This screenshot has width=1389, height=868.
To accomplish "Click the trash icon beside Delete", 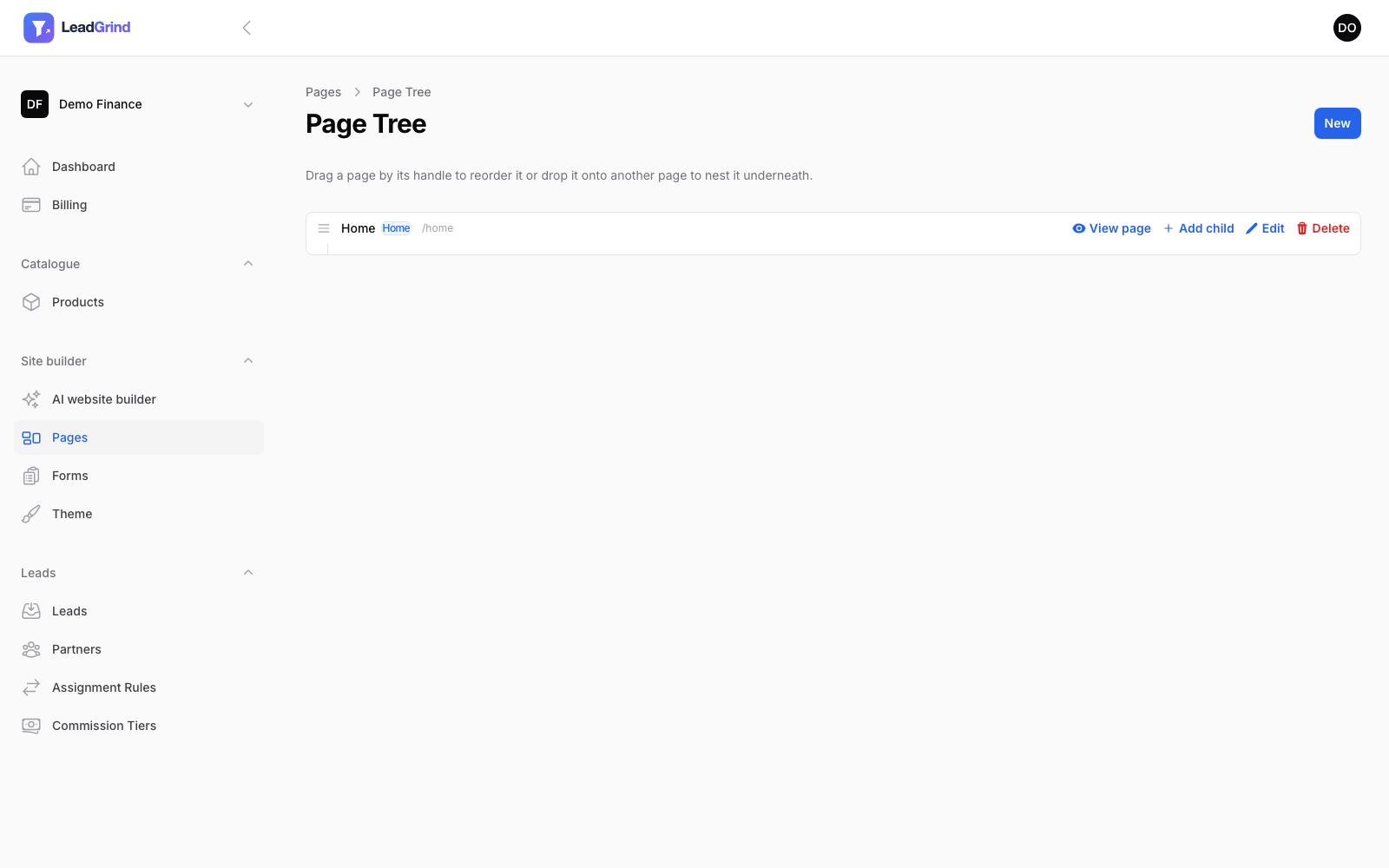I will click(x=1302, y=228).
